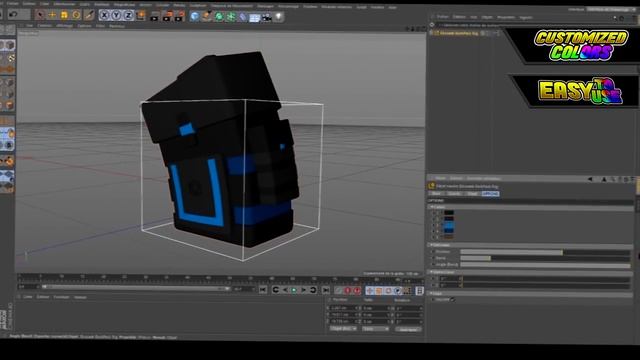Open the render settings clapperboard icon

click(x=179, y=17)
